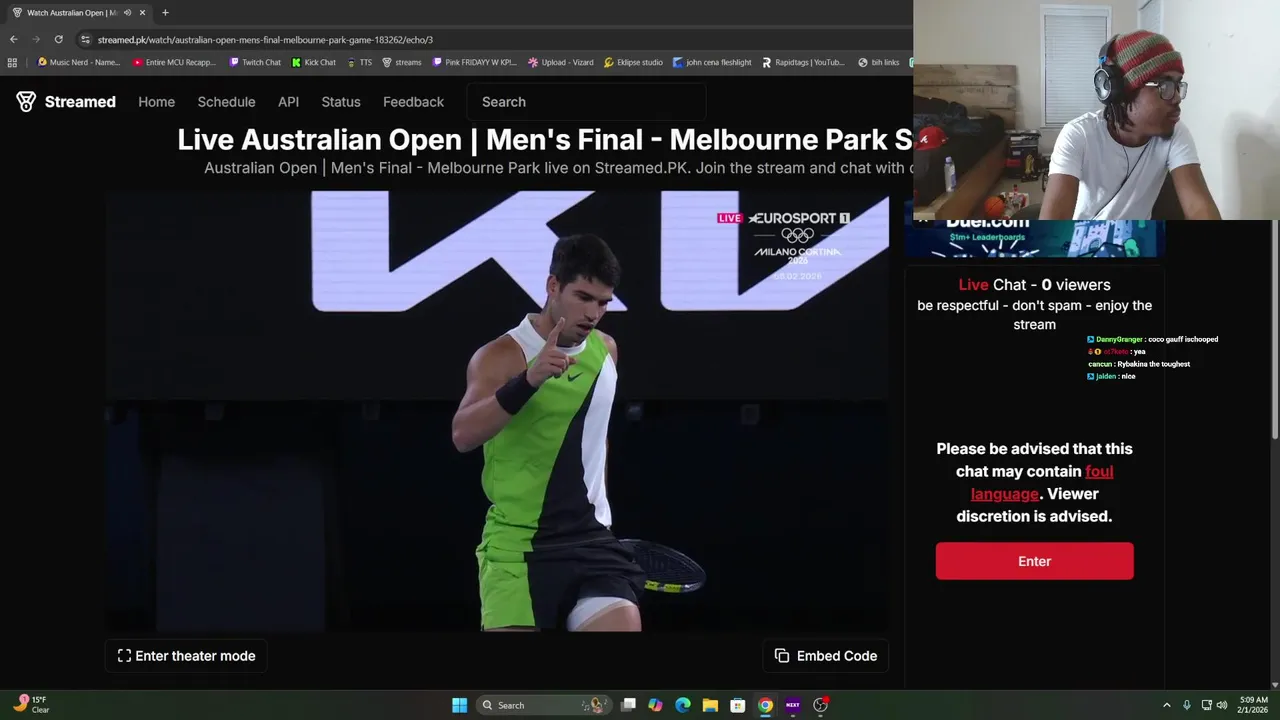Image resolution: width=1280 pixels, height=720 pixels.
Task: Open the volume tray icon
Action: [x=1222, y=705]
